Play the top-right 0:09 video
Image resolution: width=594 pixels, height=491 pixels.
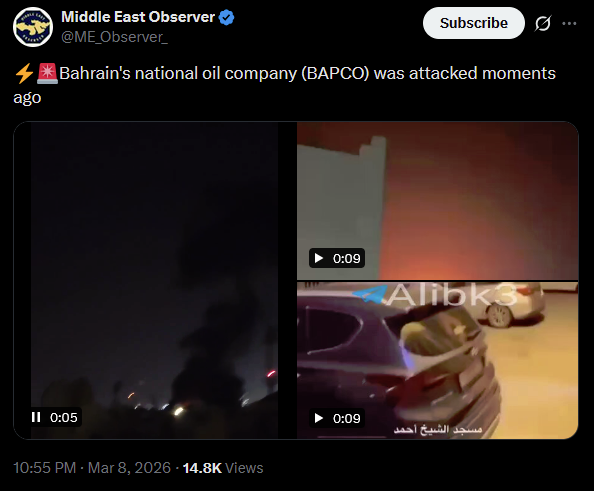click(319, 258)
